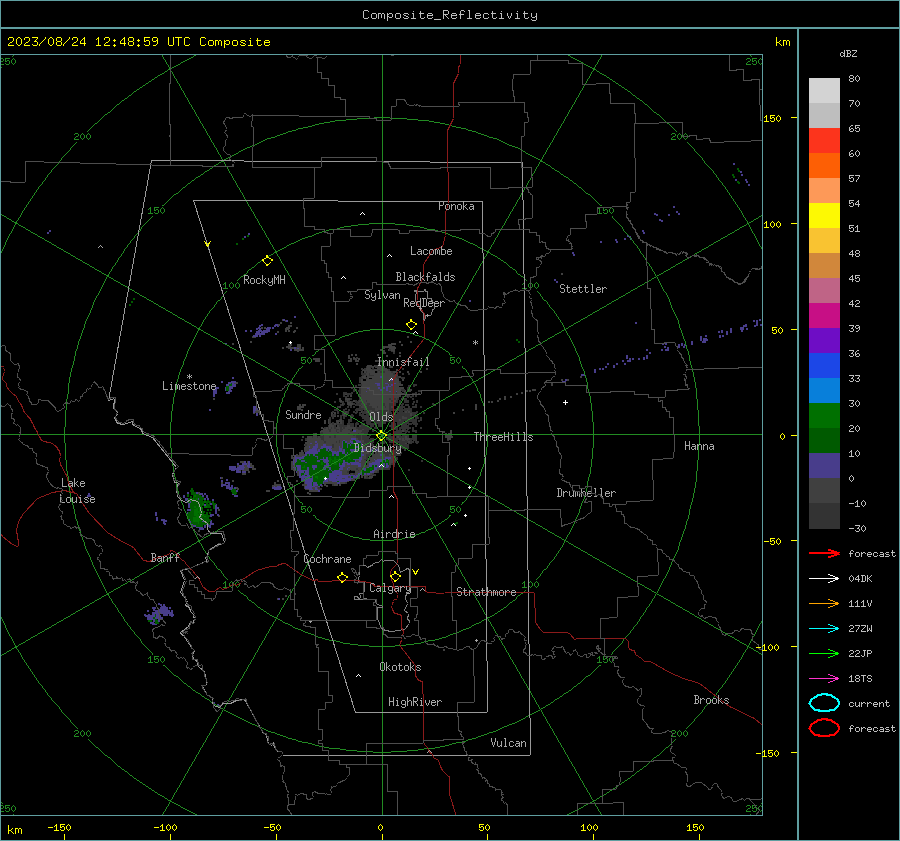
Task: Click the green 22JP arrow in legend
Action: 824,653
